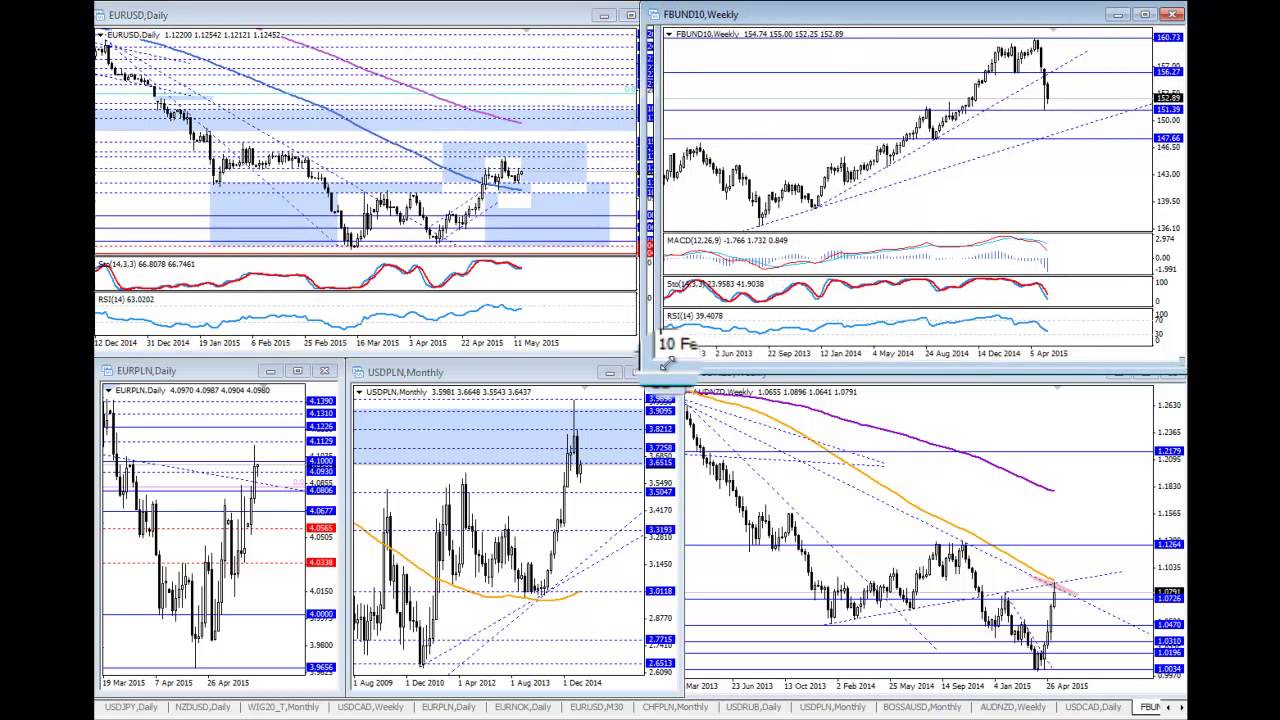Switch to the USDJPY,Daily tab

point(131,707)
